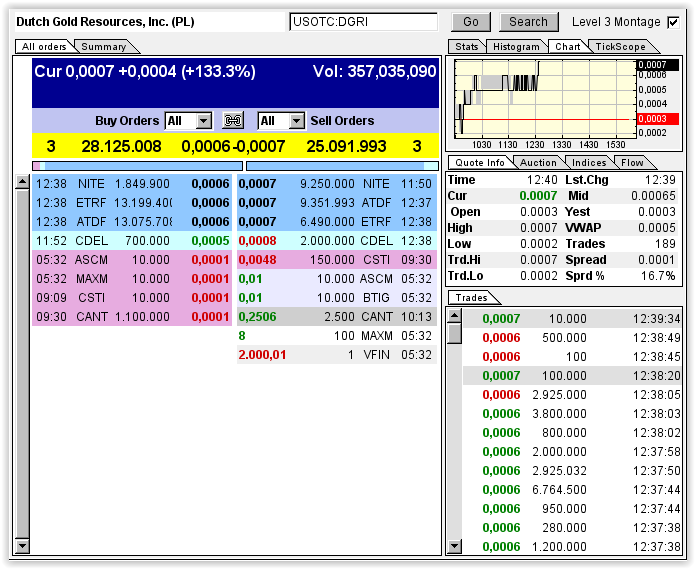695x569 pixels.
Task: Click the link orders chain icon
Action: point(233,121)
